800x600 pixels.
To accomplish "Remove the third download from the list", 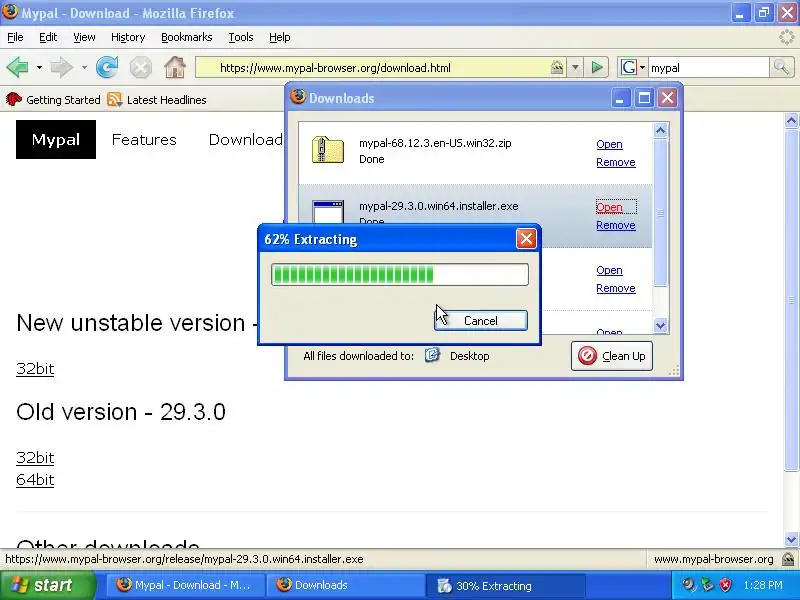I will (x=616, y=288).
